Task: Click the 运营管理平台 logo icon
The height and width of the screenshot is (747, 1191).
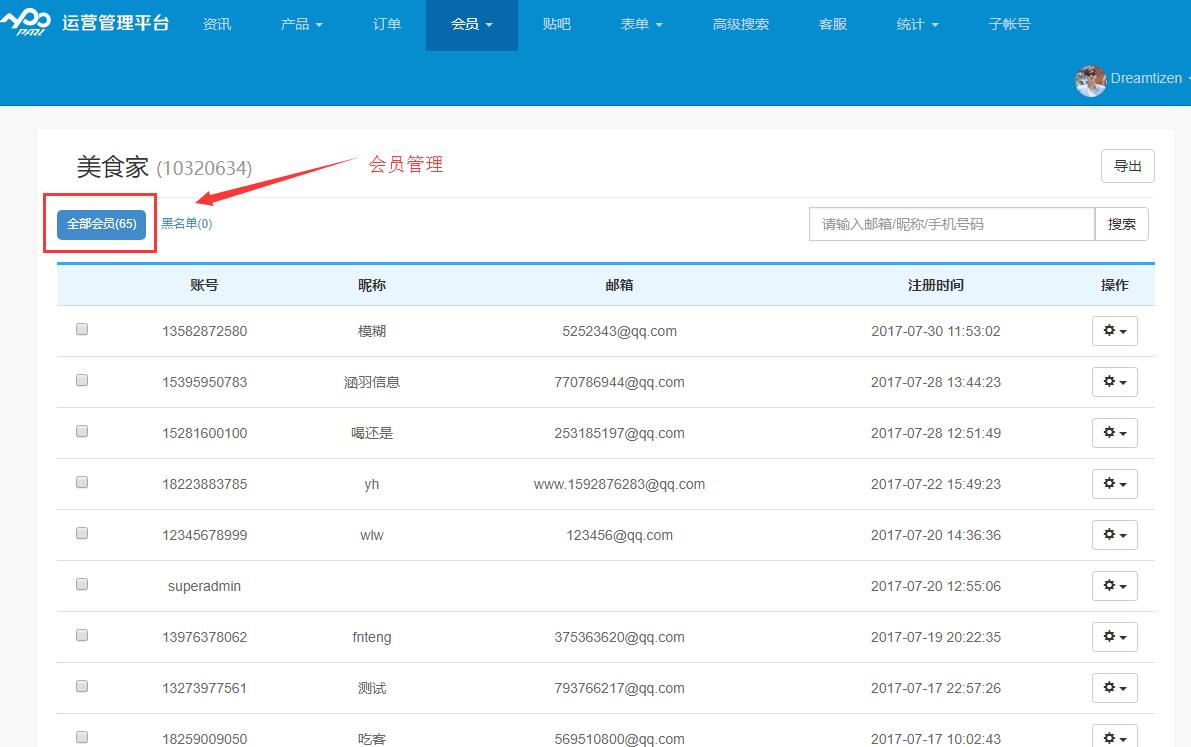Action: [x=29, y=21]
